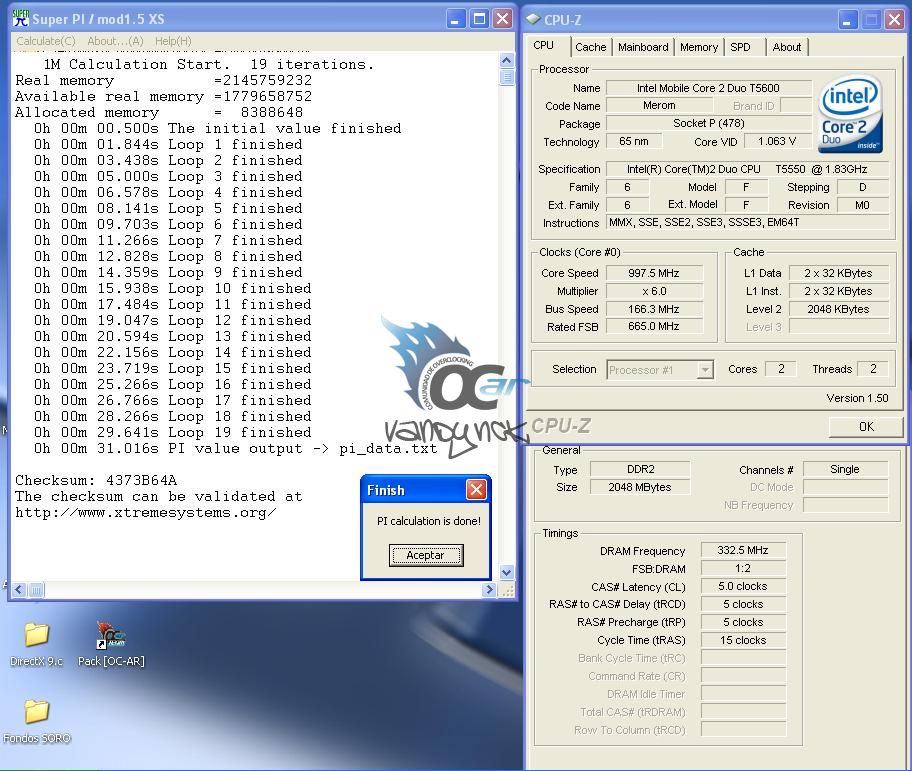Image resolution: width=912 pixels, height=771 pixels.
Task: Click the Intel Core 2 Duo logo
Action: pyautogui.click(x=851, y=114)
